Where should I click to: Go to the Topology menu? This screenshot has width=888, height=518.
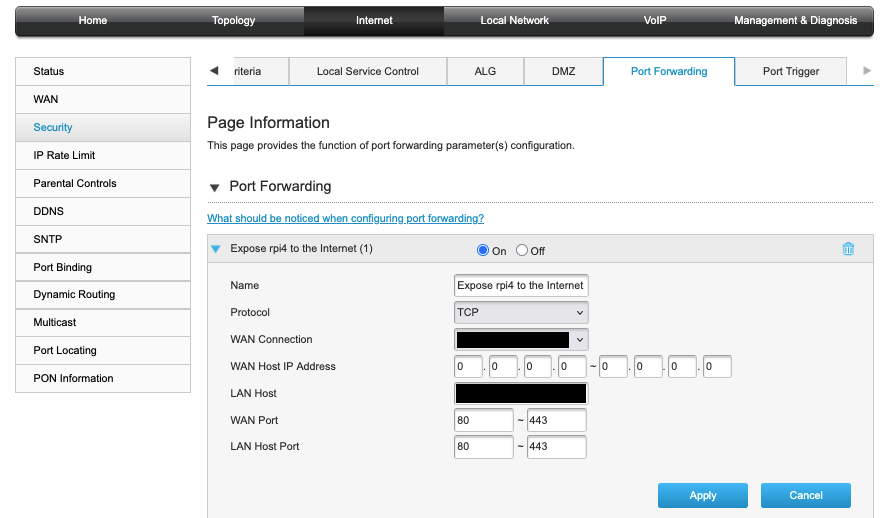pyautogui.click(x=233, y=20)
